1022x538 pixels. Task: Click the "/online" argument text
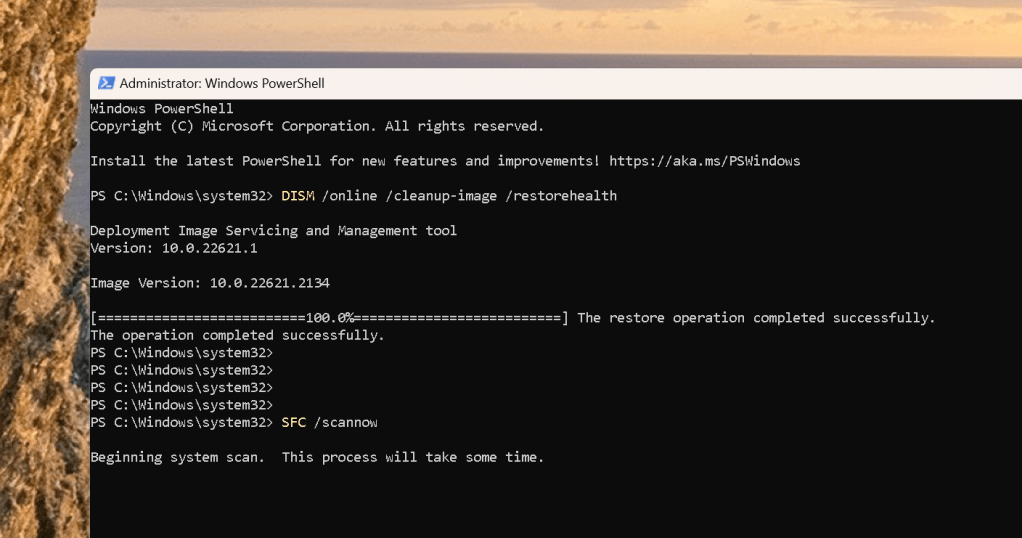click(x=349, y=196)
